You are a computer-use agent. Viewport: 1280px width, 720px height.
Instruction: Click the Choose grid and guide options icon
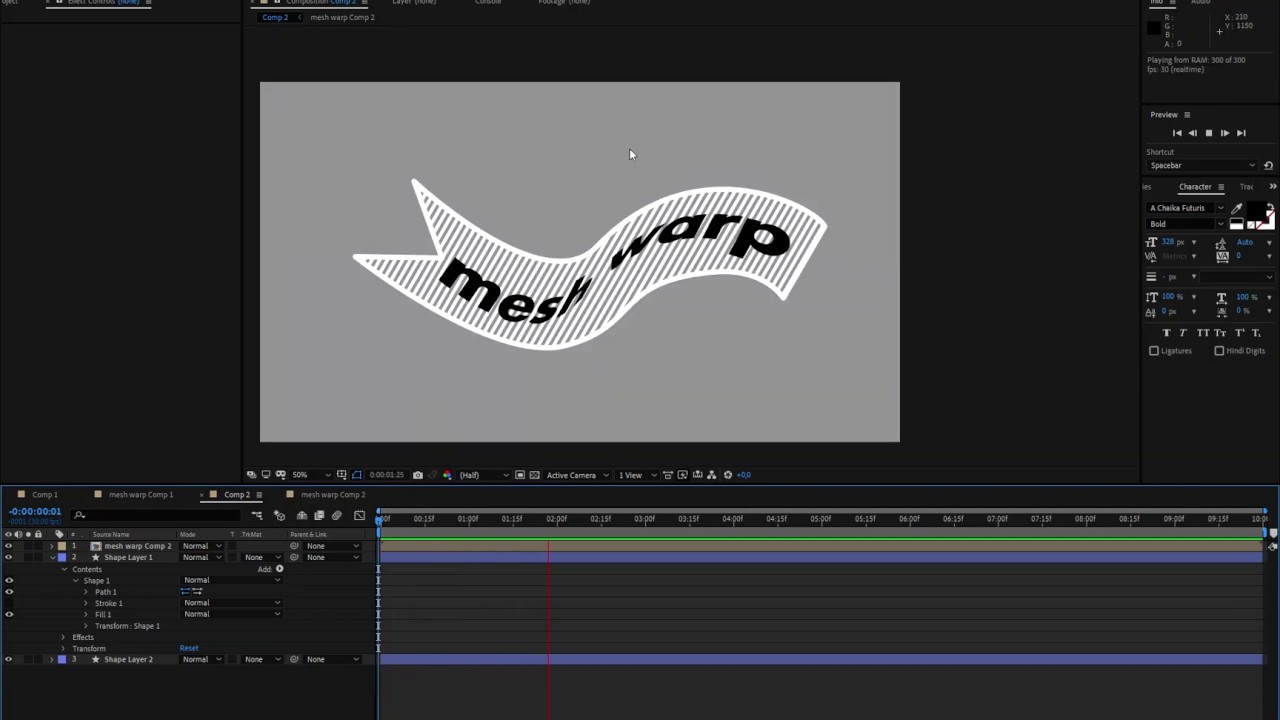[342, 475]
